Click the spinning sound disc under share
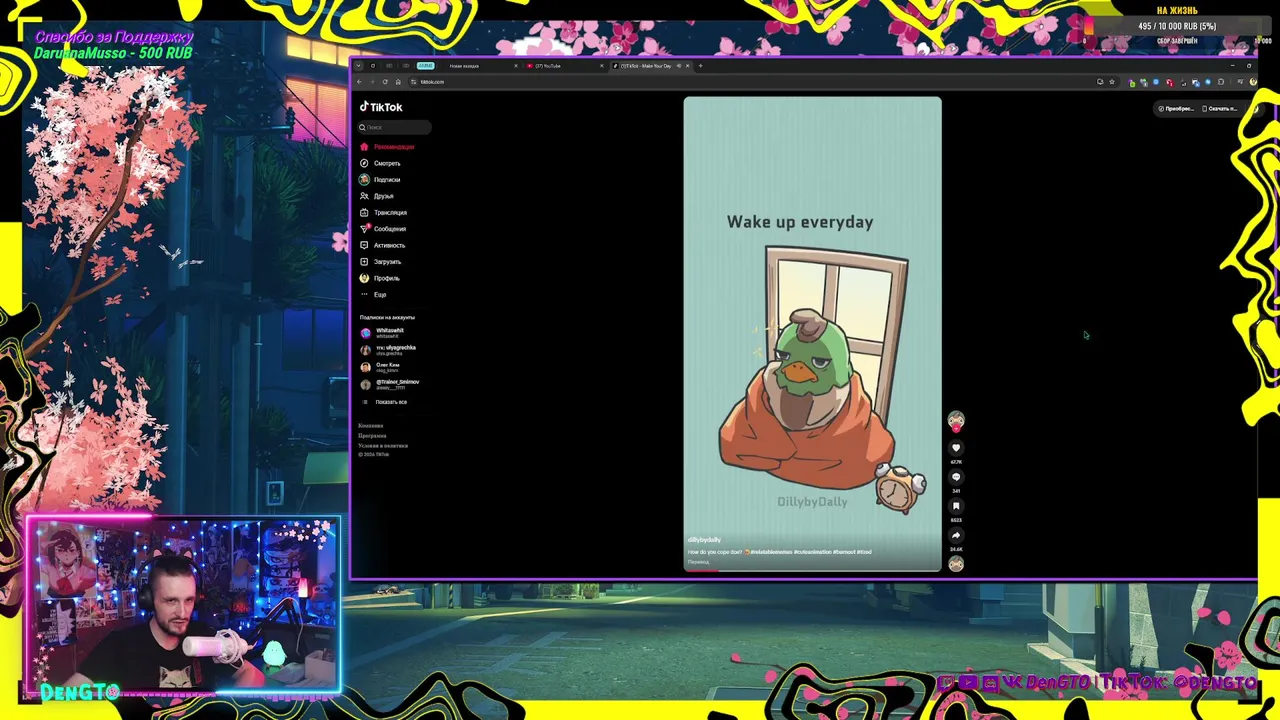 click(956, 564)
